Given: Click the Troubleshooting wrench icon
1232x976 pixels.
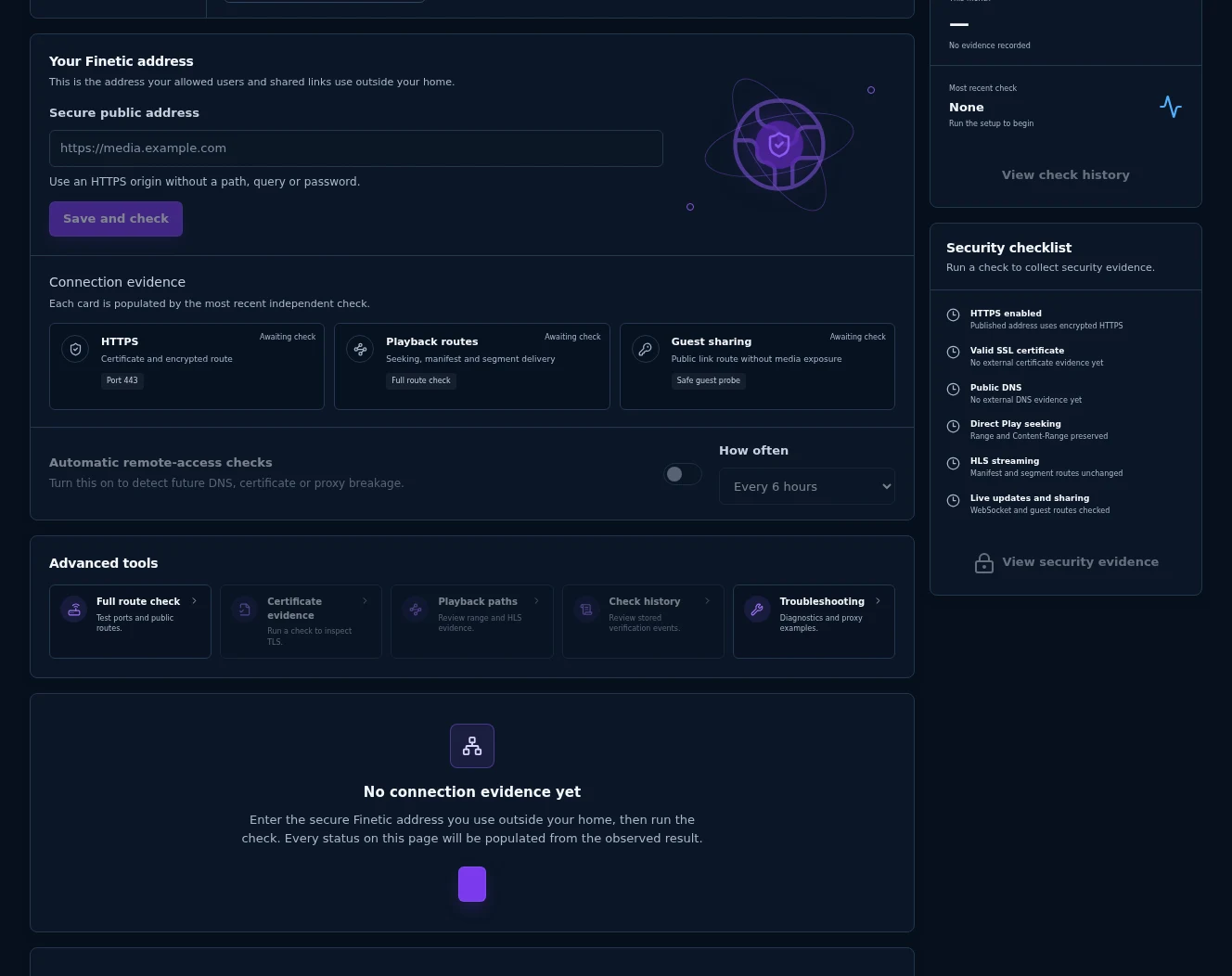Looking at the screenshot, I should tap(757, 610).
